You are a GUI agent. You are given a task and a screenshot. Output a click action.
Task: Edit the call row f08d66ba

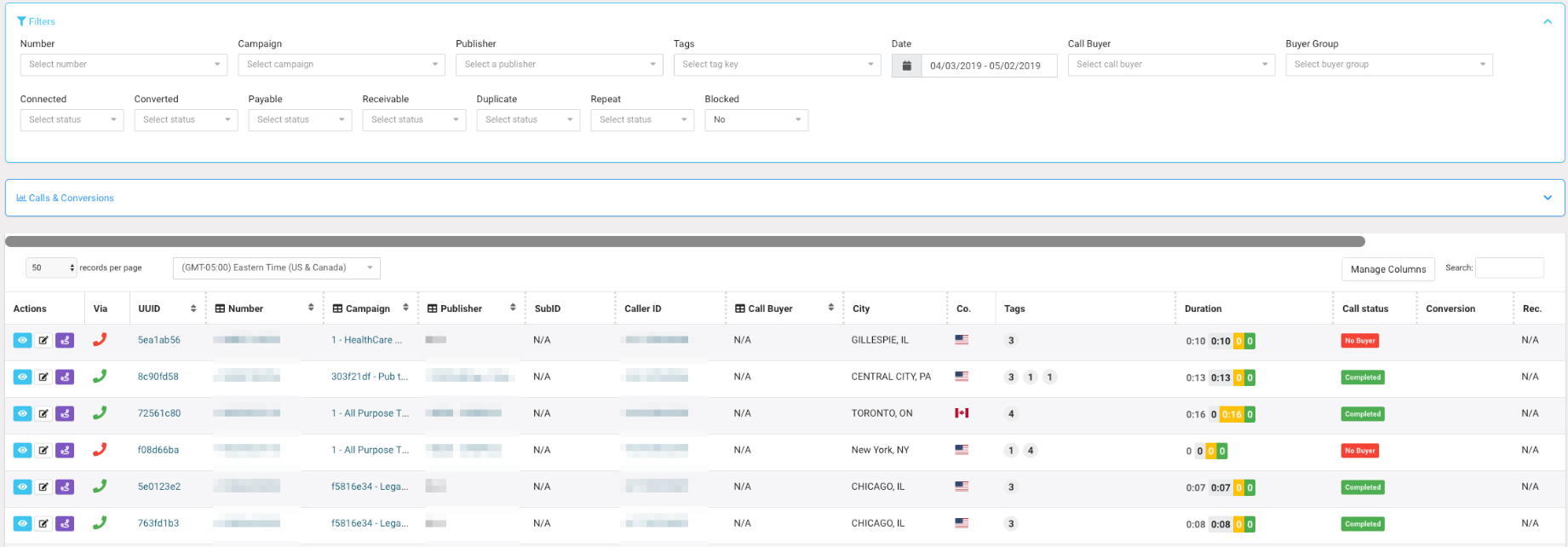pos(43,450)
